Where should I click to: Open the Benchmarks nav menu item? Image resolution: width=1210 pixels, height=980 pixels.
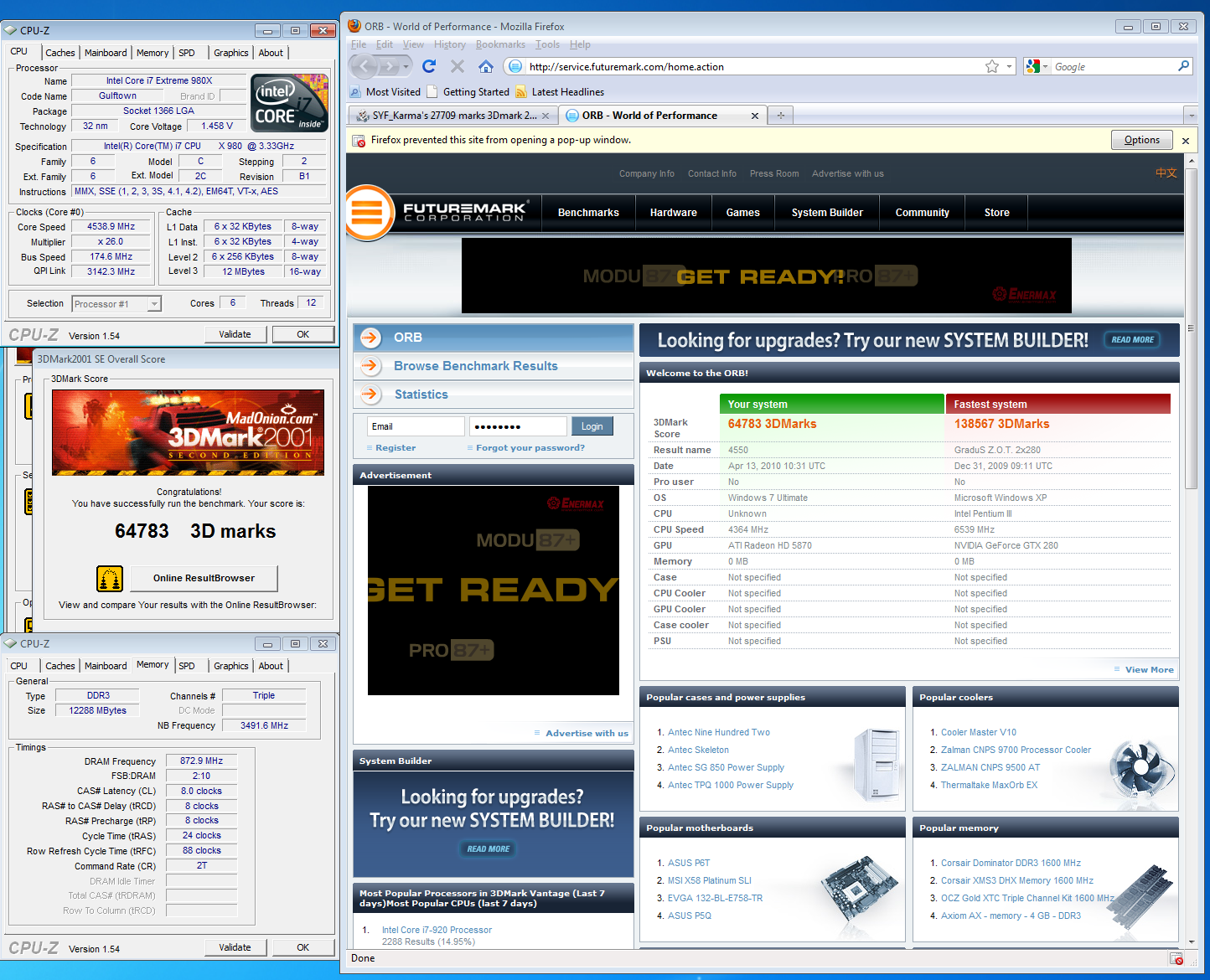[588, 213]
